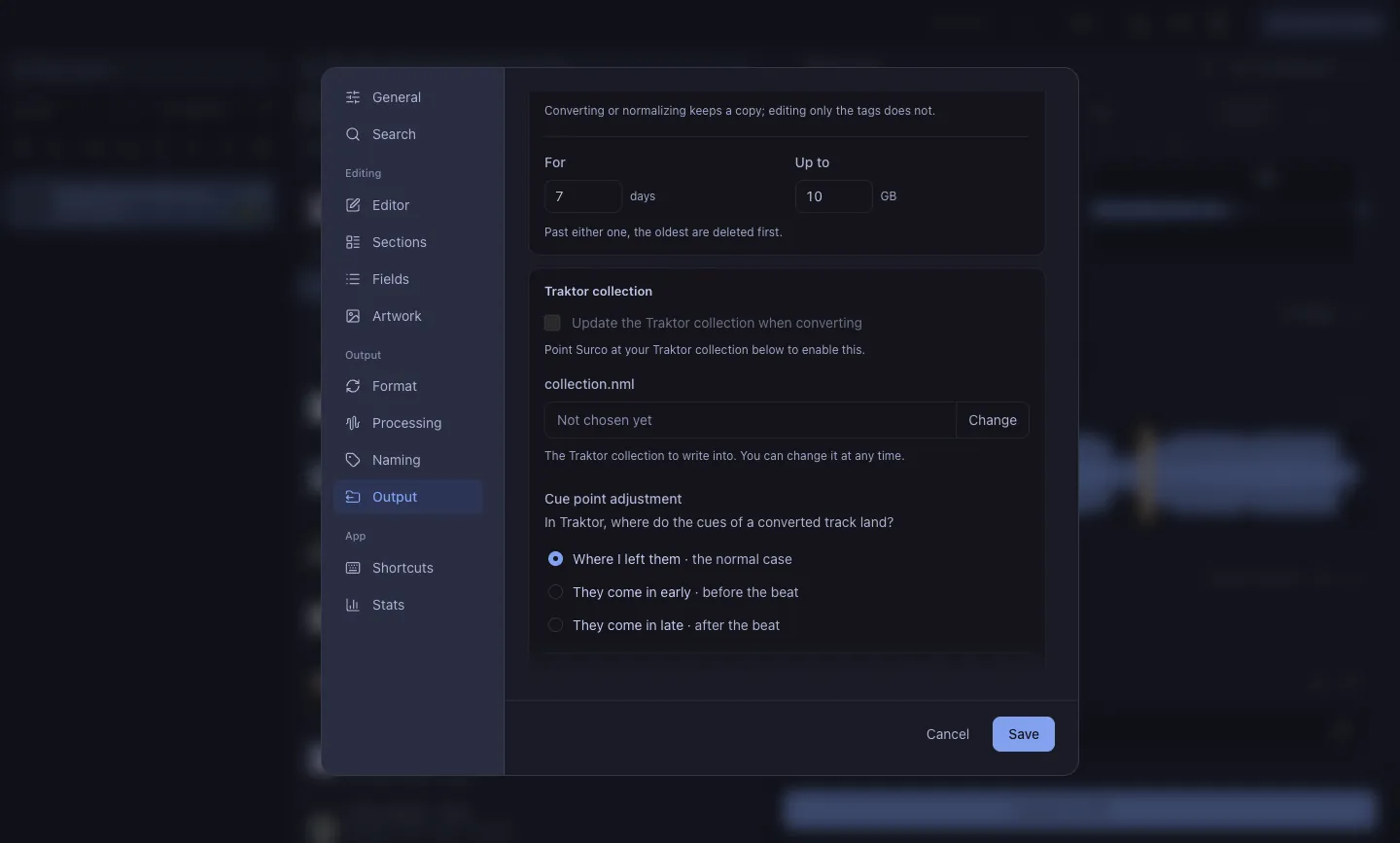Open Fields settings
This screenshot has width=1400, height=843.
click(x=407, y=279)
